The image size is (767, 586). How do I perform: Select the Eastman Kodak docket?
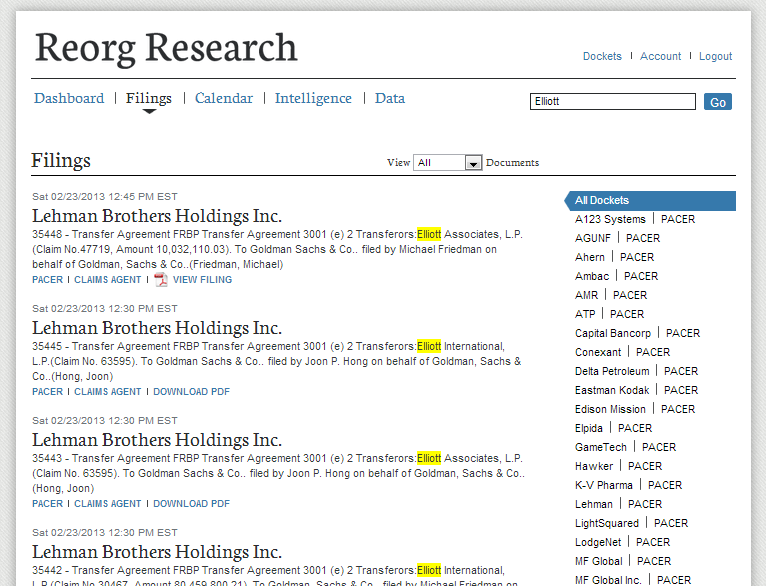pos(612,390)
